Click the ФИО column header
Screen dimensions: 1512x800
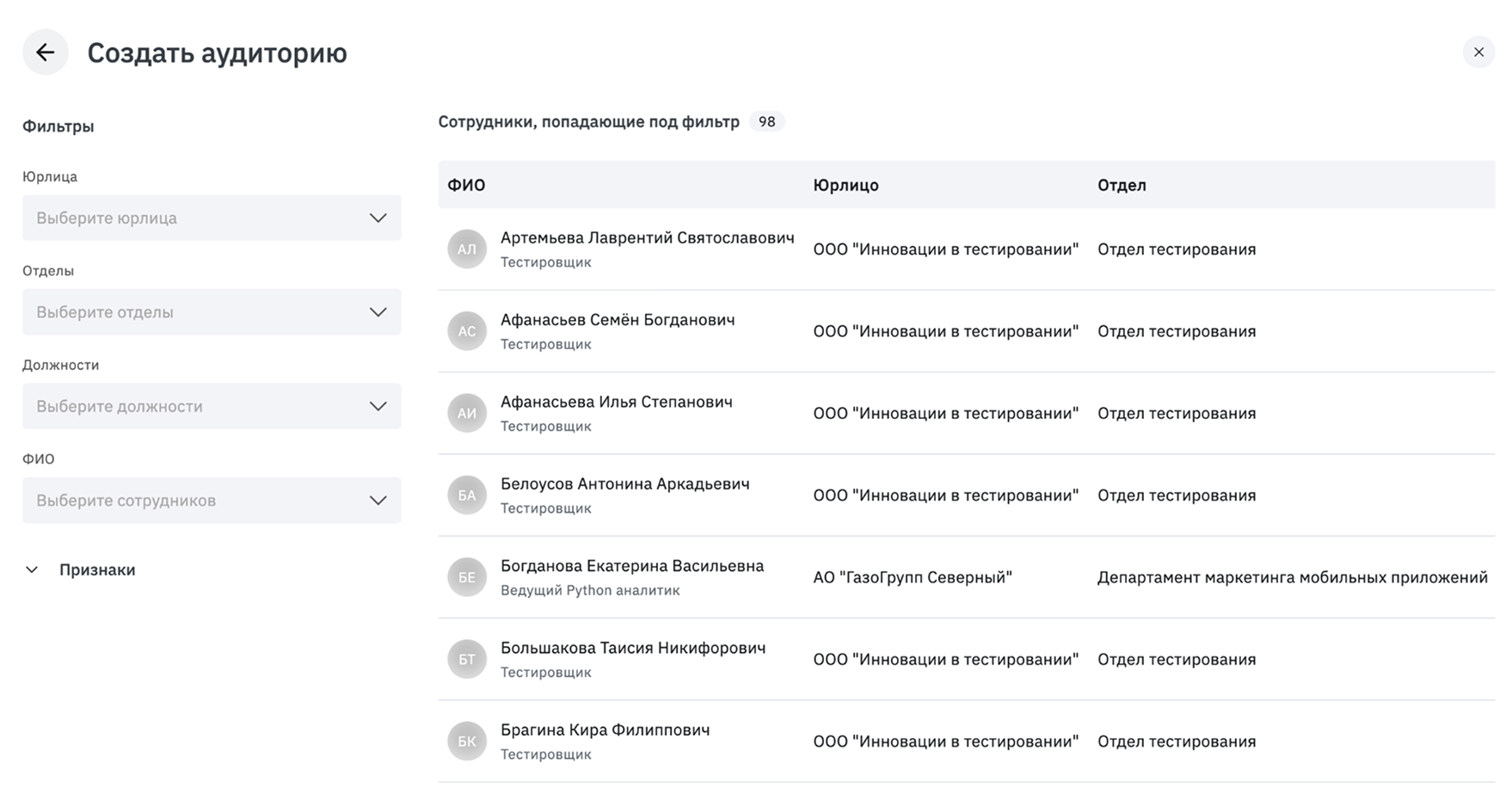point(466,185)
